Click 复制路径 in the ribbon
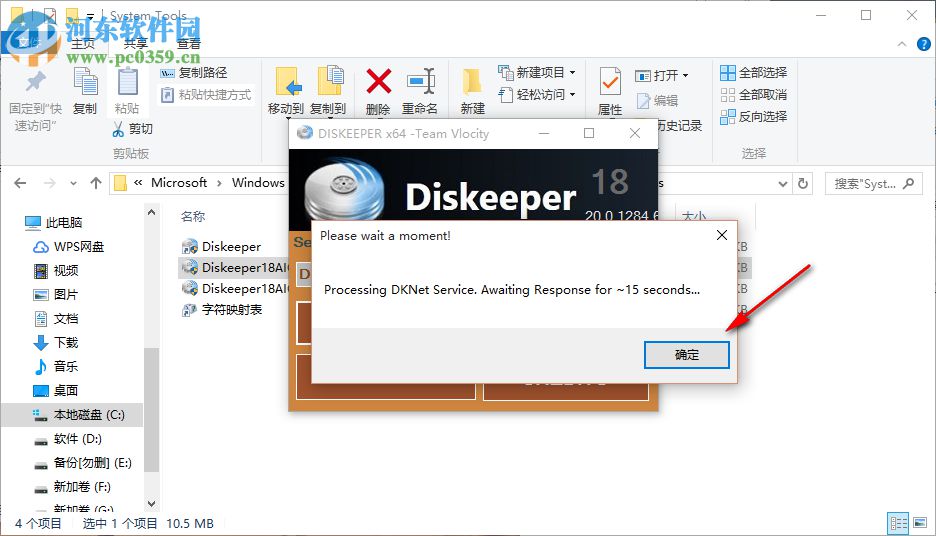Viewport: 936px width, 536px height. (194, 73)
